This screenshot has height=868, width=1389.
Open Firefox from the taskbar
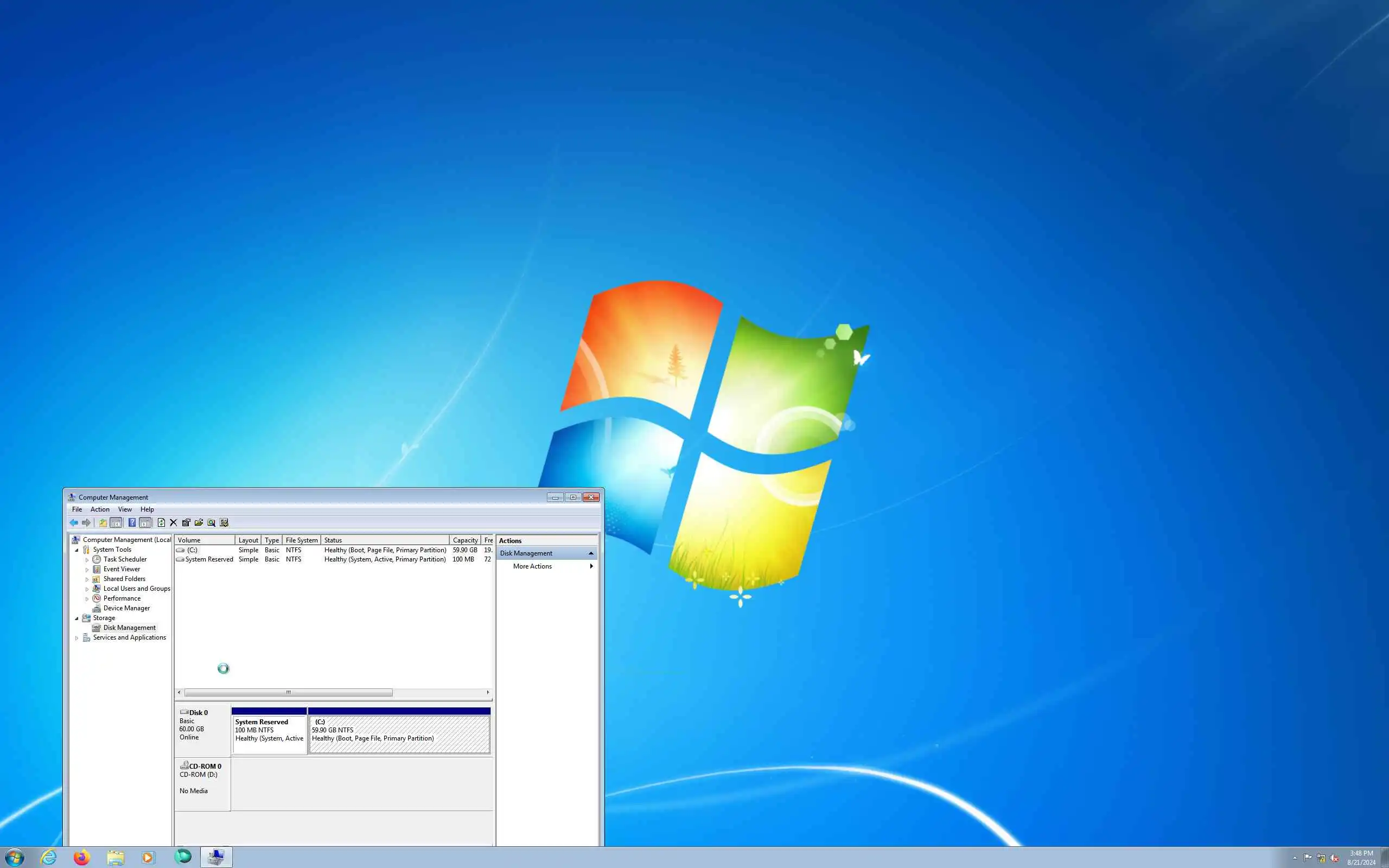(x=81, y=857)
